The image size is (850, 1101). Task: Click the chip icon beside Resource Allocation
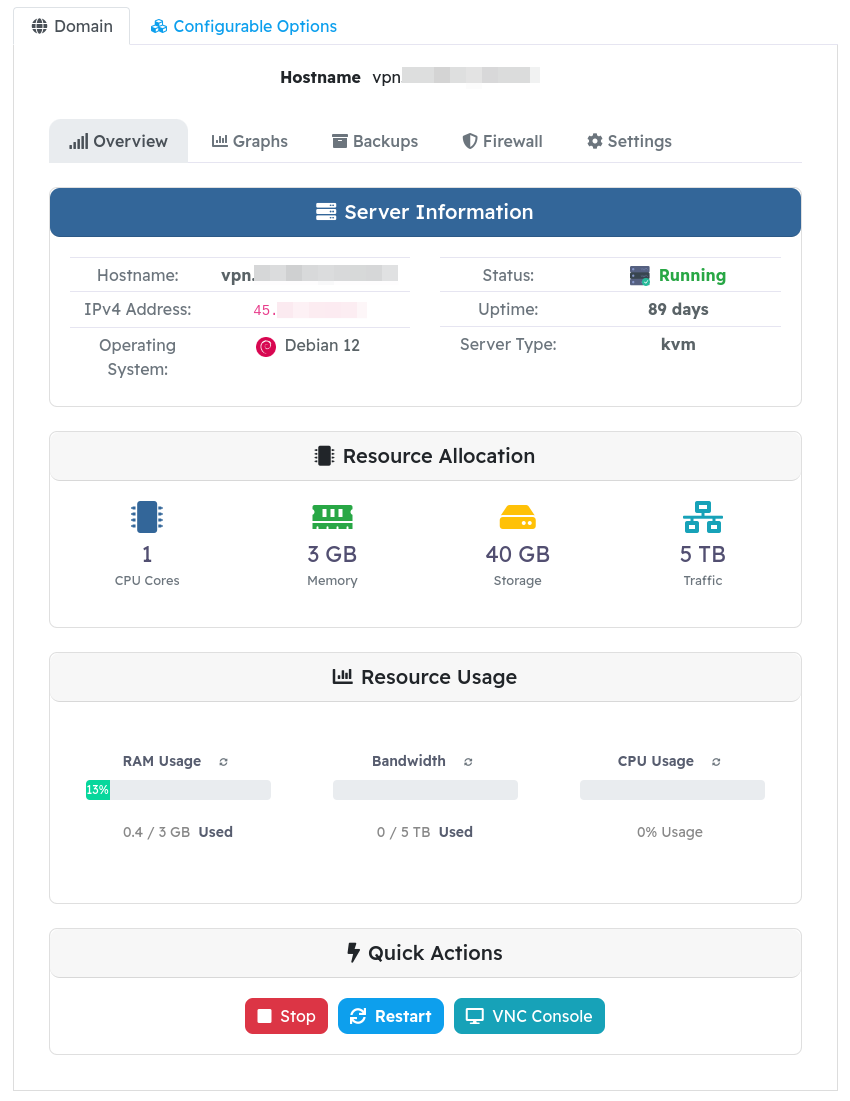324,456
